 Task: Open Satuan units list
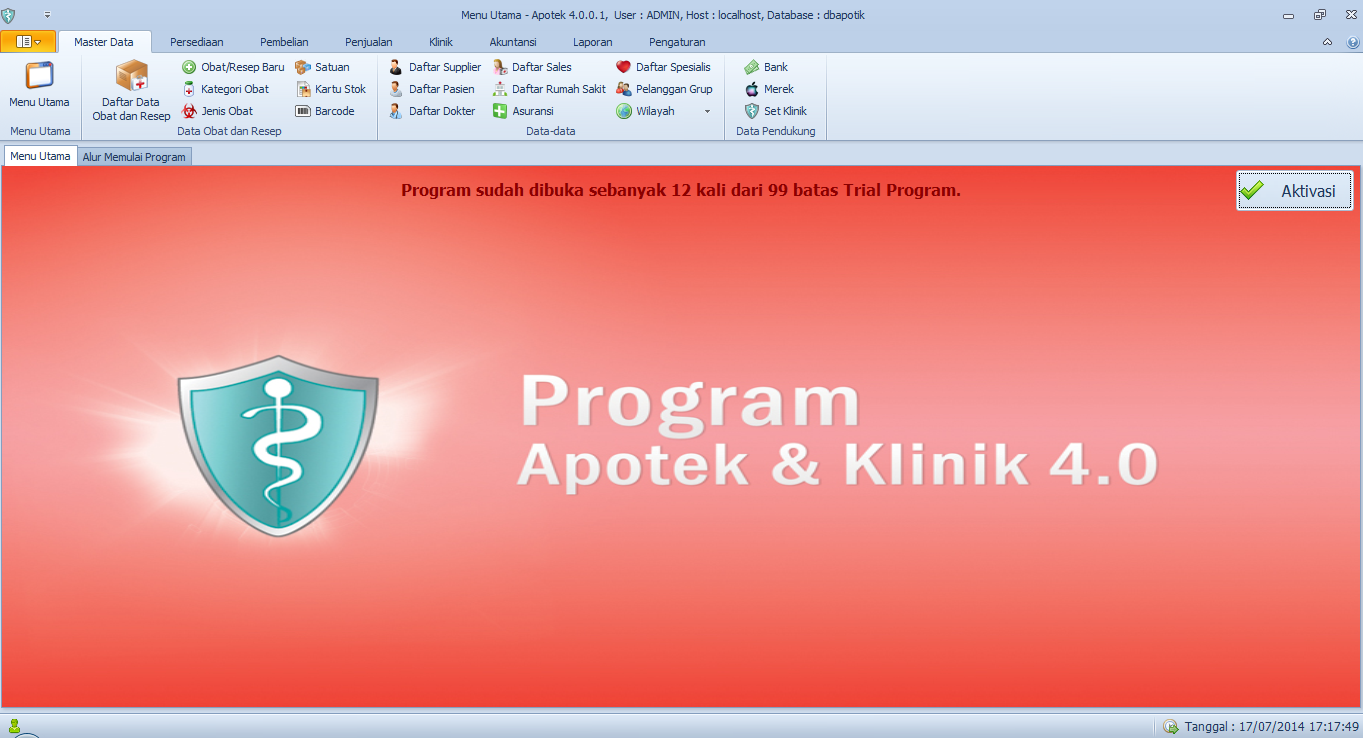(322, 67)
